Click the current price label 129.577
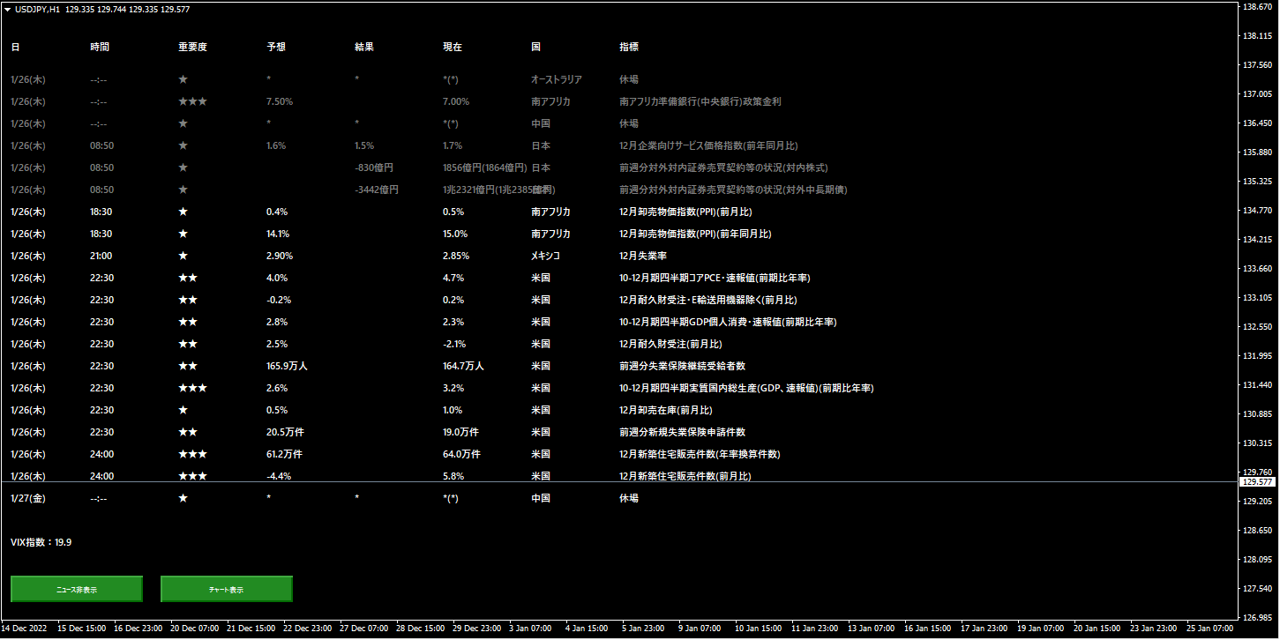The height and width of the screenshot is (640, 1280). [1257, 482]
